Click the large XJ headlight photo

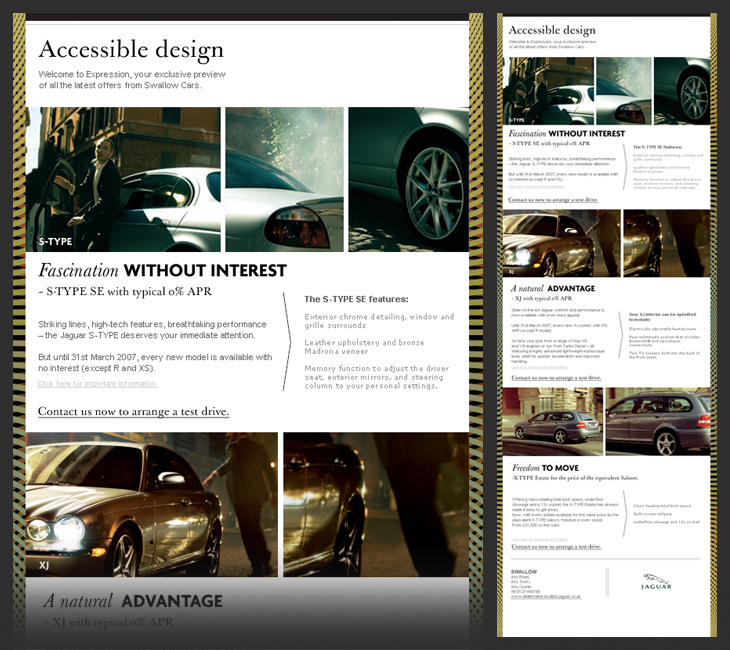tap(152, 505)
